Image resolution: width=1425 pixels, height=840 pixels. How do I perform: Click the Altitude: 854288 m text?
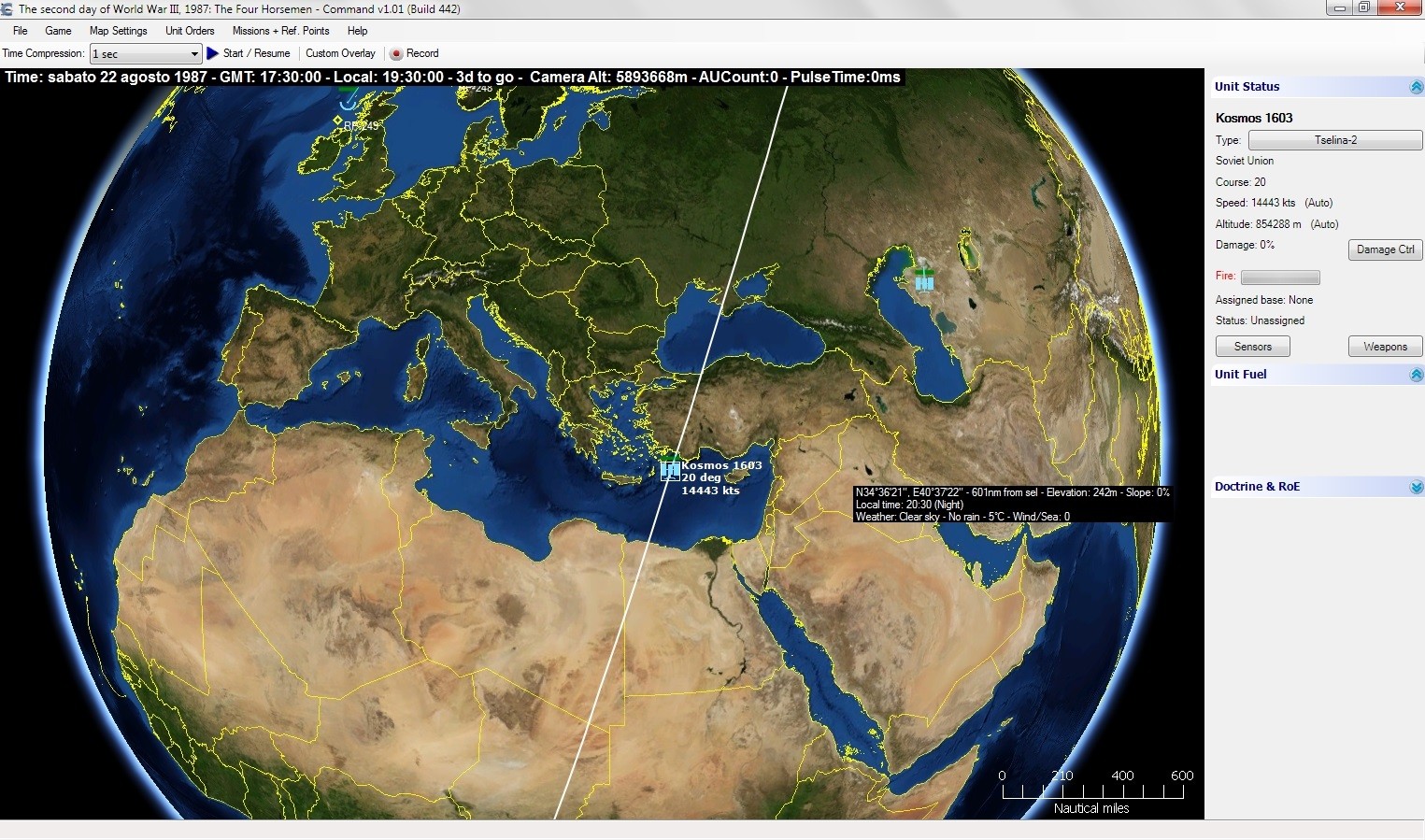tap(1258, 224)
